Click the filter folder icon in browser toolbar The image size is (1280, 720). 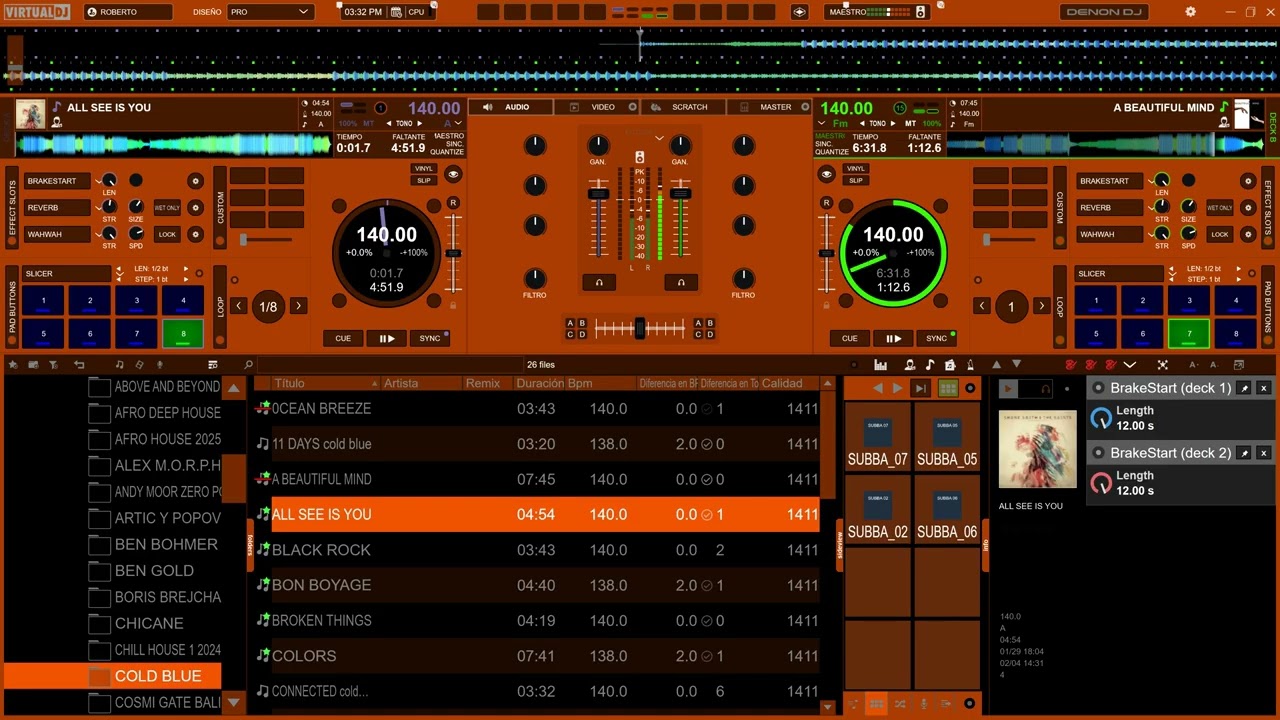[53, 365]
